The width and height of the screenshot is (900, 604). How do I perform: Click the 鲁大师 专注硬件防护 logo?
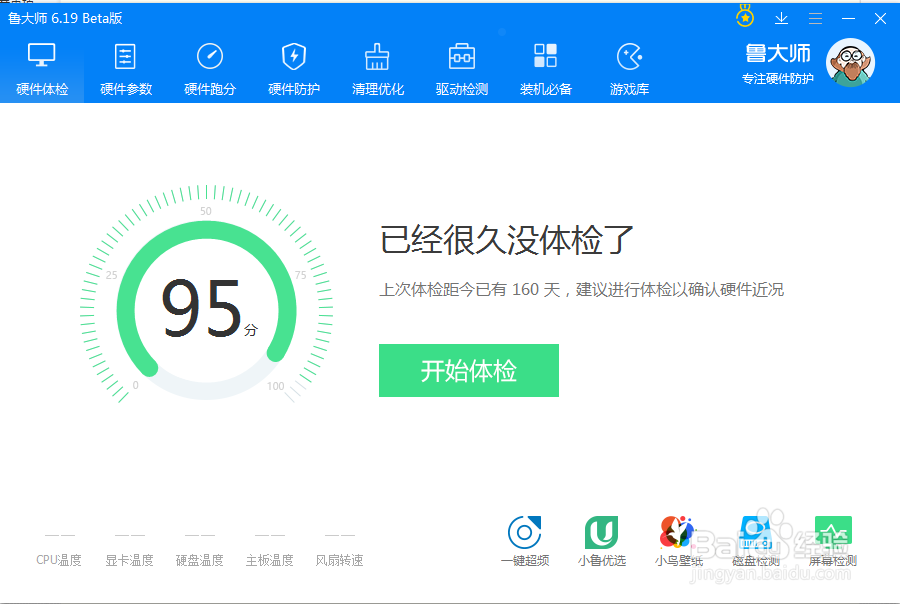778,64
